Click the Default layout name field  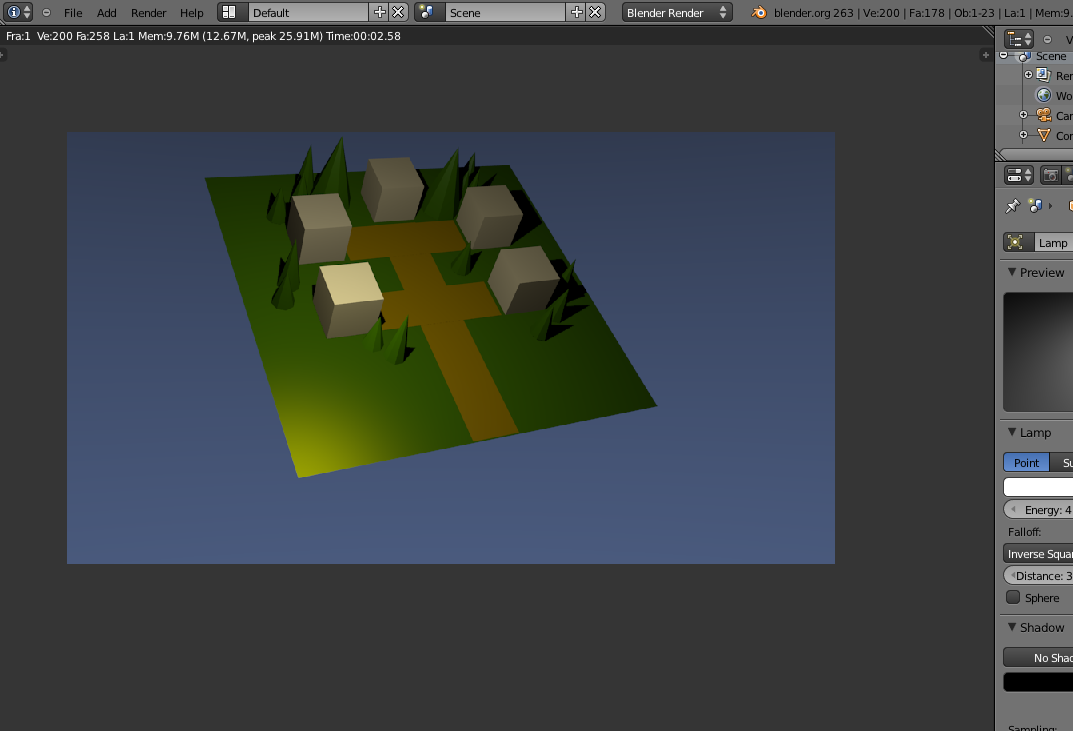[309, 12]
